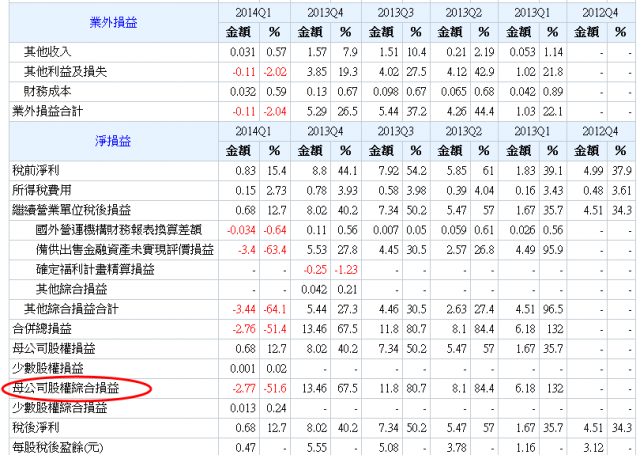Click the 2013Q1 column header in 淨損益 table
The width and height of the screenshot is (640, 455).
532,131
